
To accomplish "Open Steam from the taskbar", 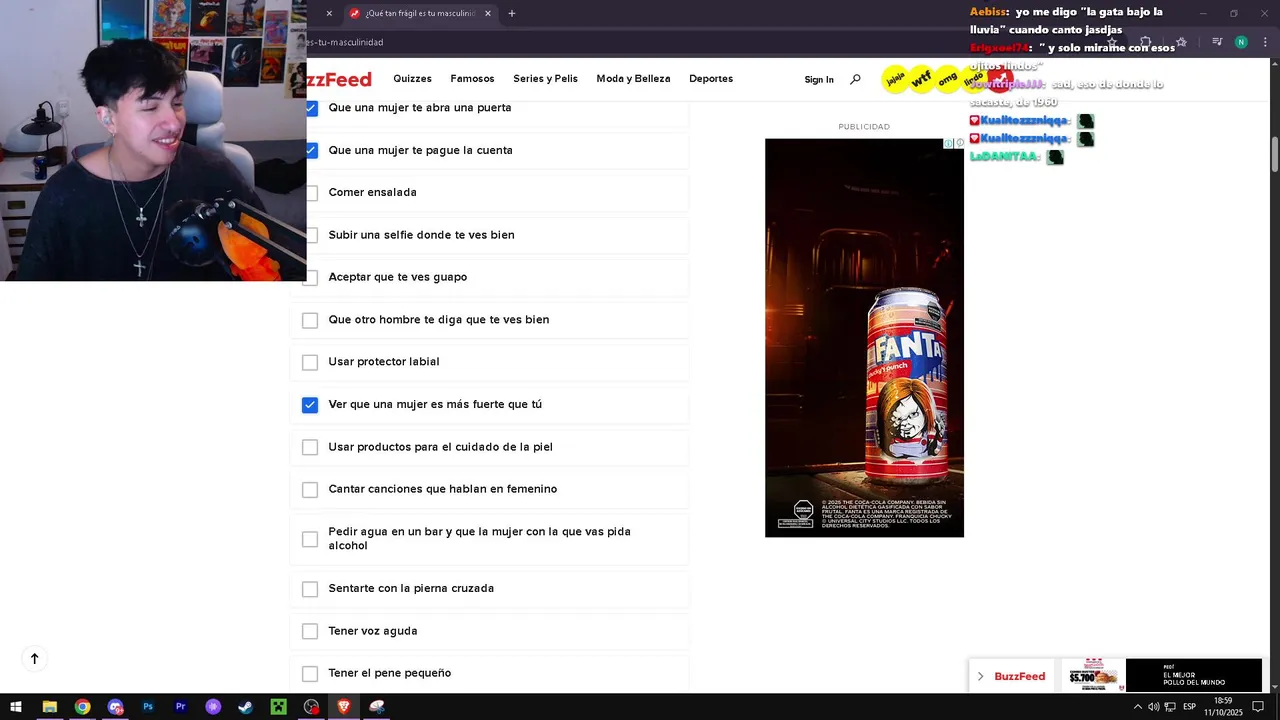I will (x=245, y=707).
